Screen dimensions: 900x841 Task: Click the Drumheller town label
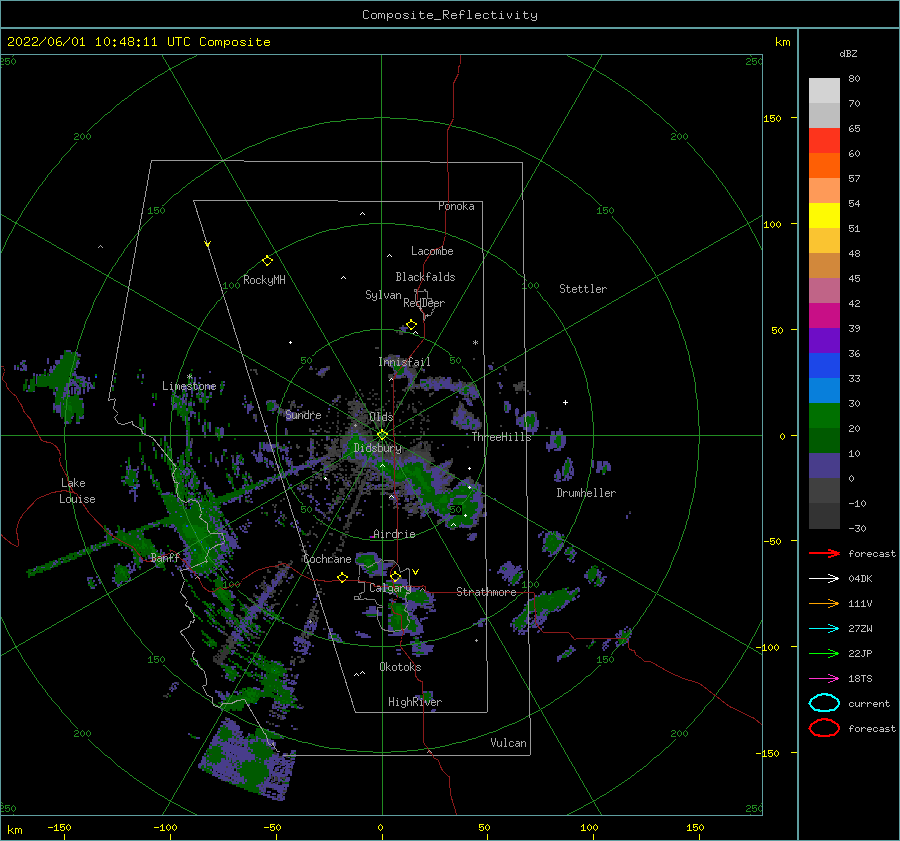click(x=586, y=493)
